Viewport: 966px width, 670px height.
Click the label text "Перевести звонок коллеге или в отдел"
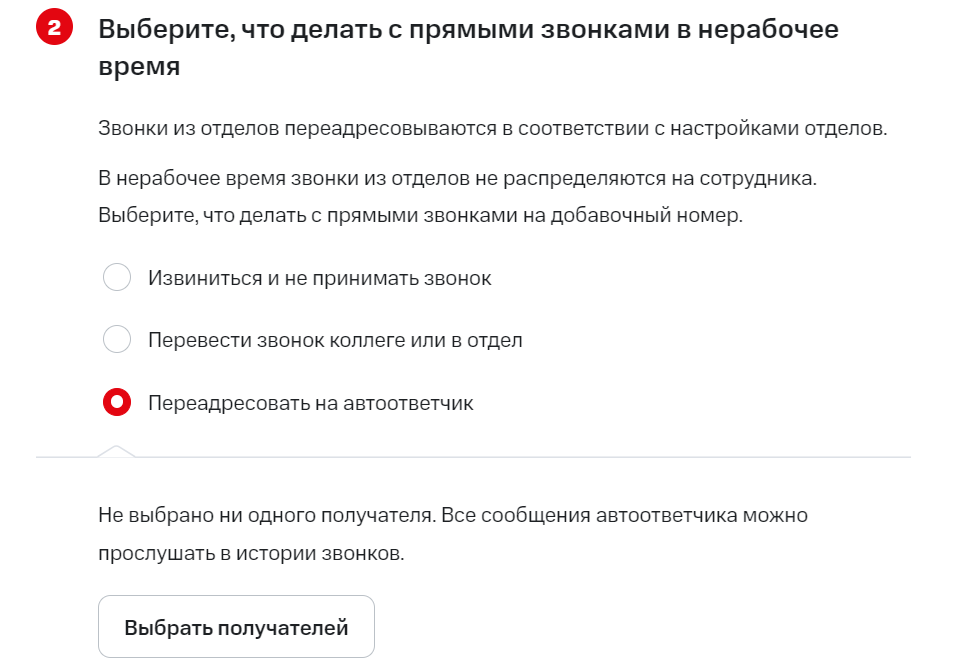(x=335, y=340)
